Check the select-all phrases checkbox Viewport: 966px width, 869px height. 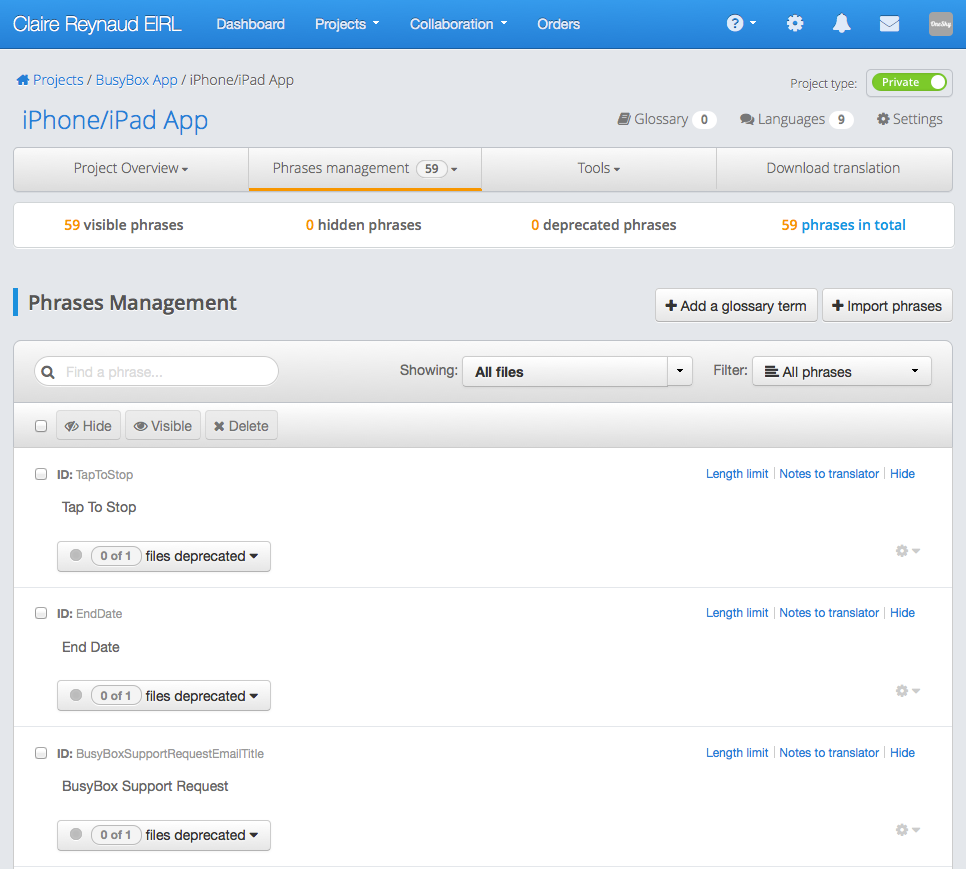41,426
